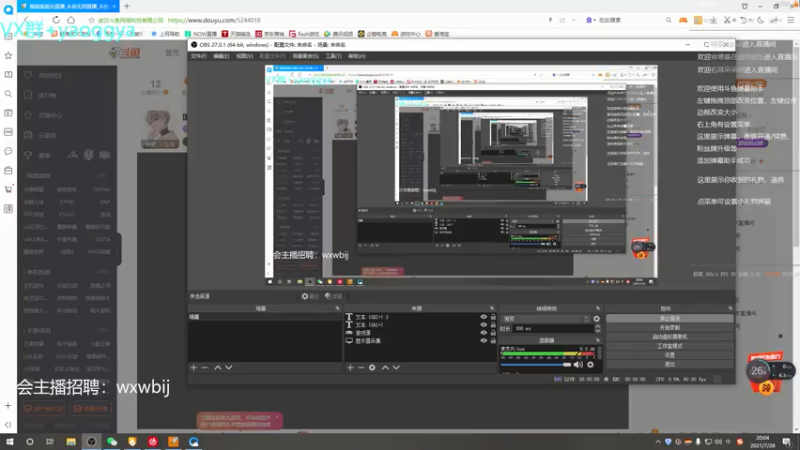Open OBS Edit menu
The image size is (800, 450).
click(221, 56)
